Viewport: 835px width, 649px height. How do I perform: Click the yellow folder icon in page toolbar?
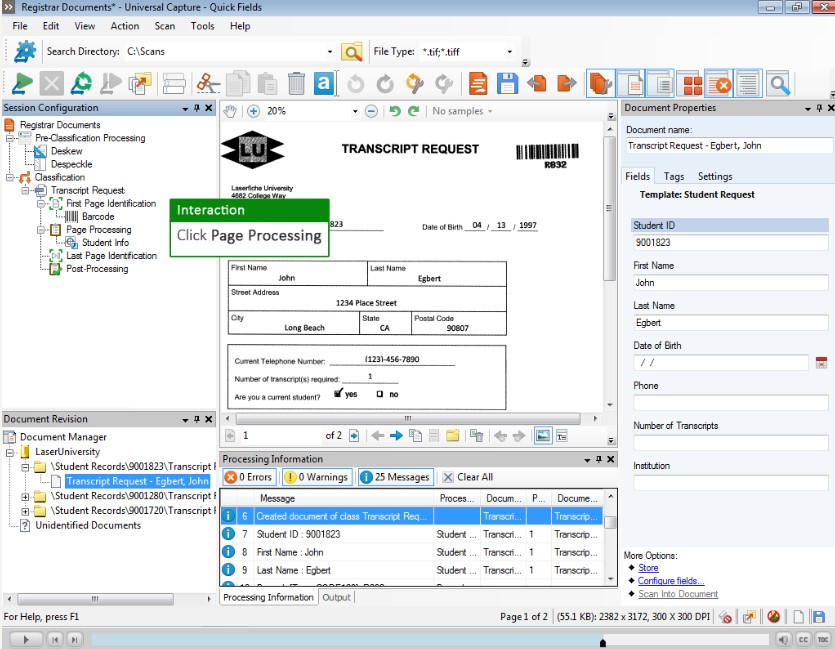tap(453, 436)
